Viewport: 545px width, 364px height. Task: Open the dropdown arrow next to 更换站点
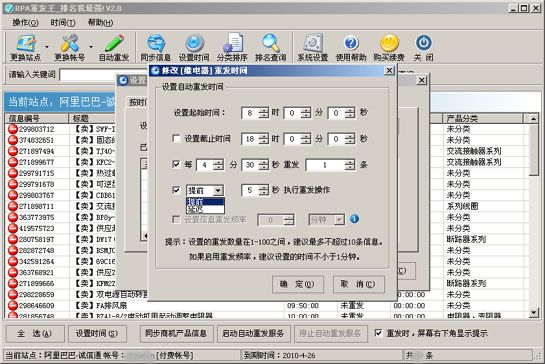47,47
